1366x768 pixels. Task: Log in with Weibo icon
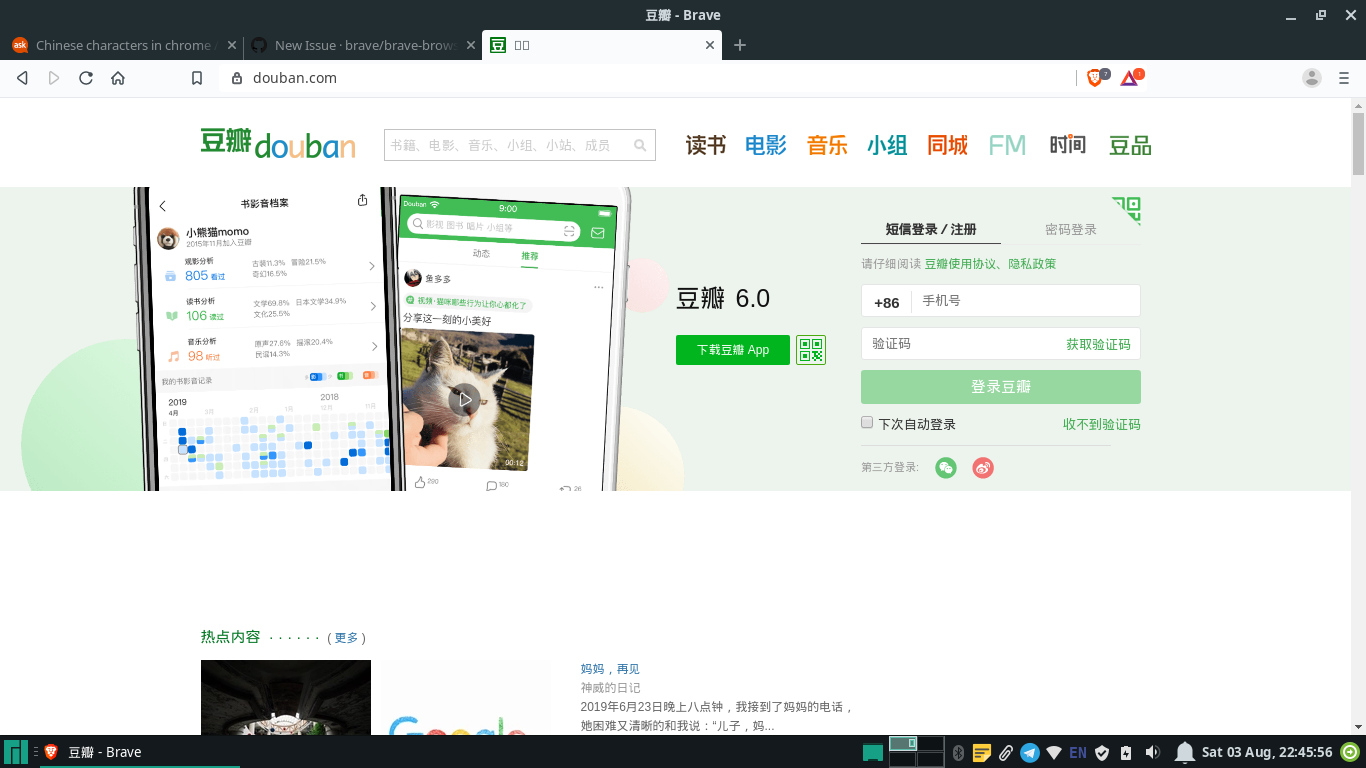click(983, 468)
